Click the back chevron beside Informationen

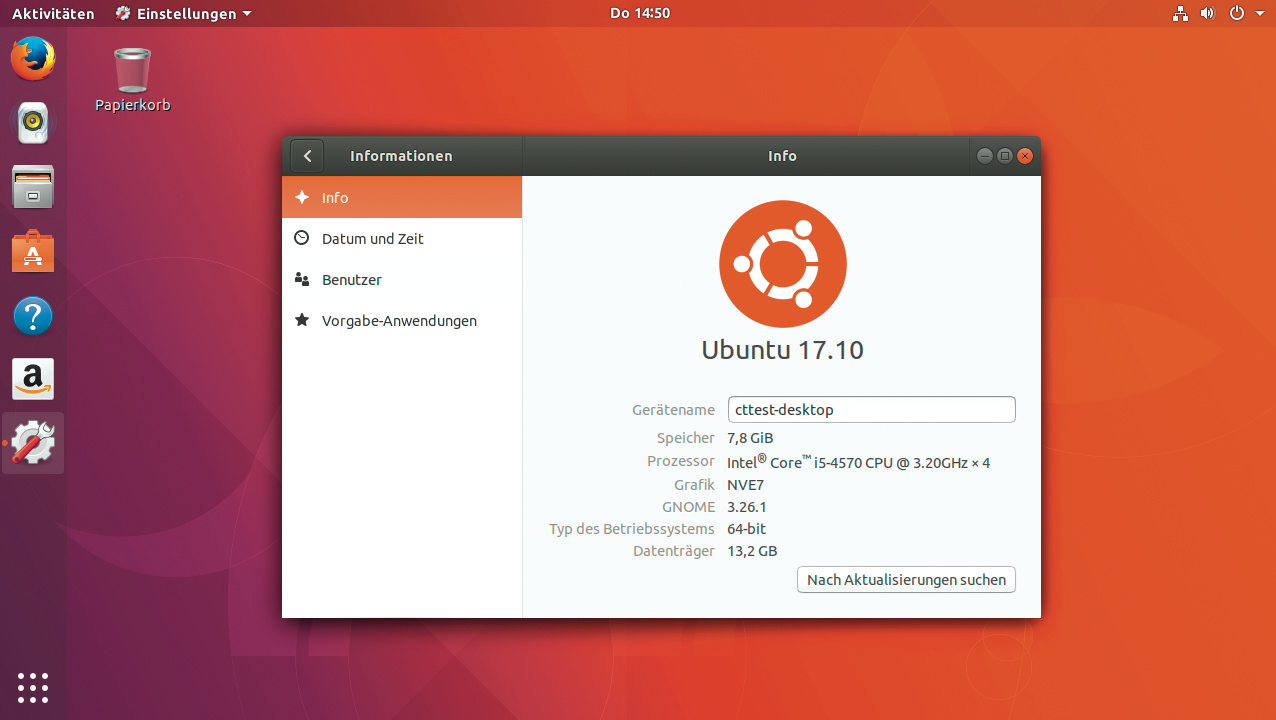click(x=307, y=156)
